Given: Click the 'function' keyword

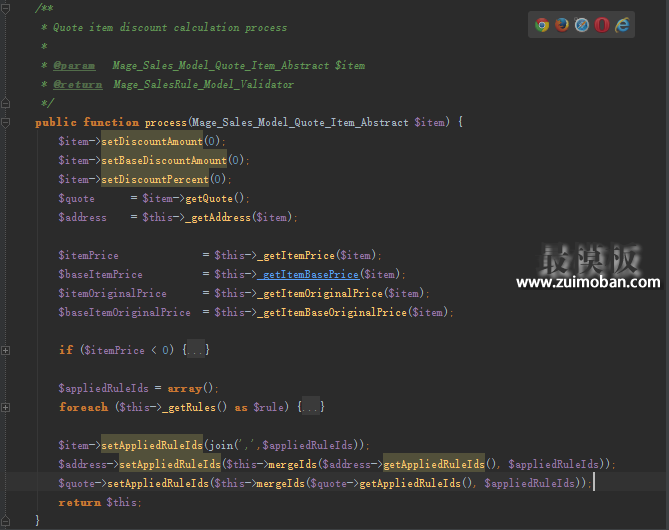Looking at the screenshot, I should pyautogui.click(x=111, y=122).
